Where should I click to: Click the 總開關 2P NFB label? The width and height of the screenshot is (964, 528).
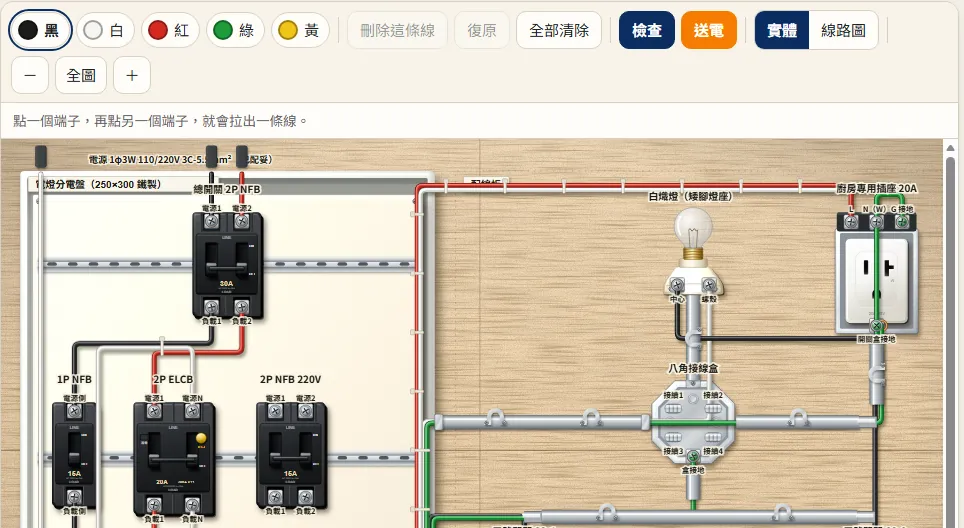click(227, 189)
